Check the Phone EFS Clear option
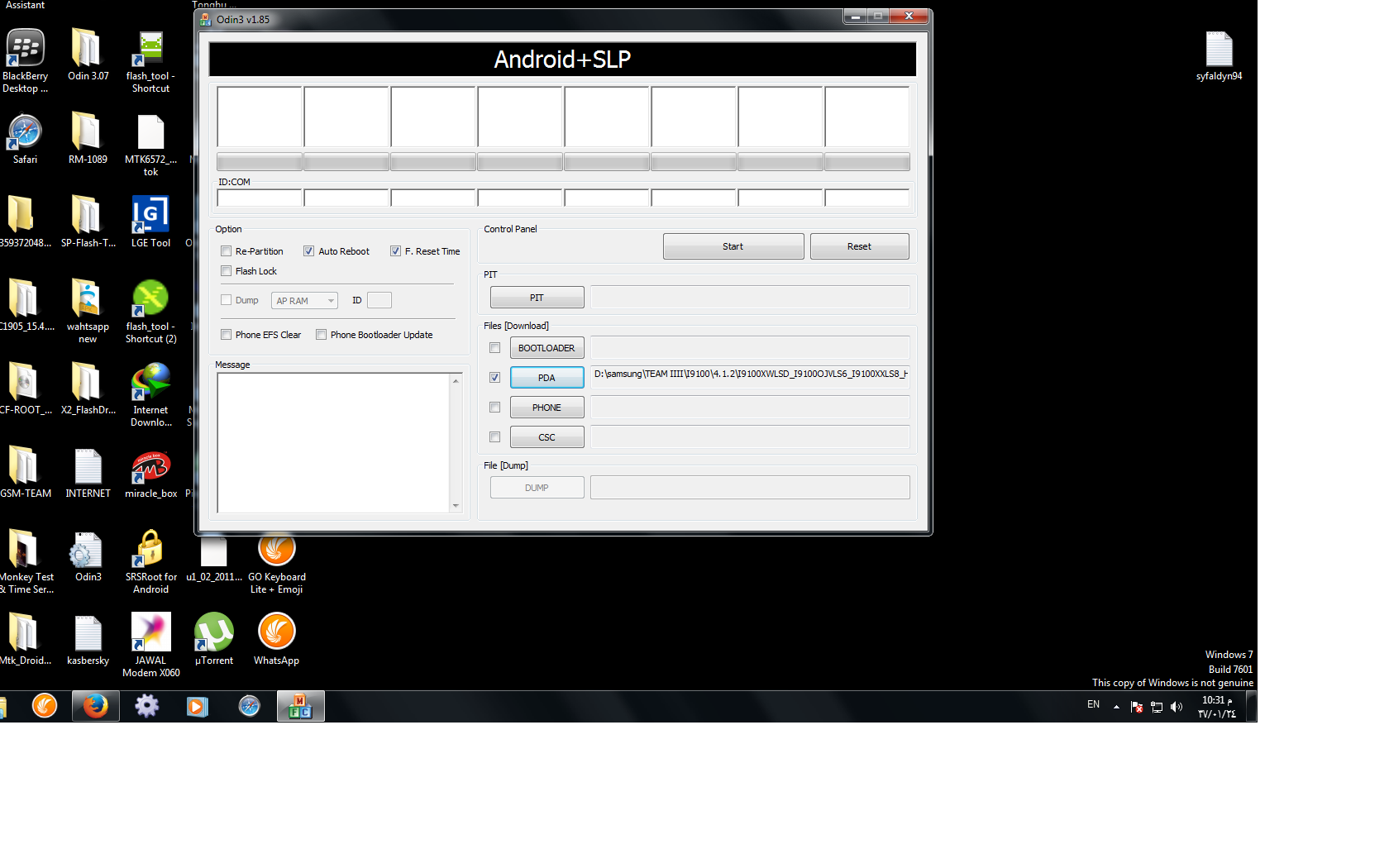Screen dimensions: 1389x868 226,335
